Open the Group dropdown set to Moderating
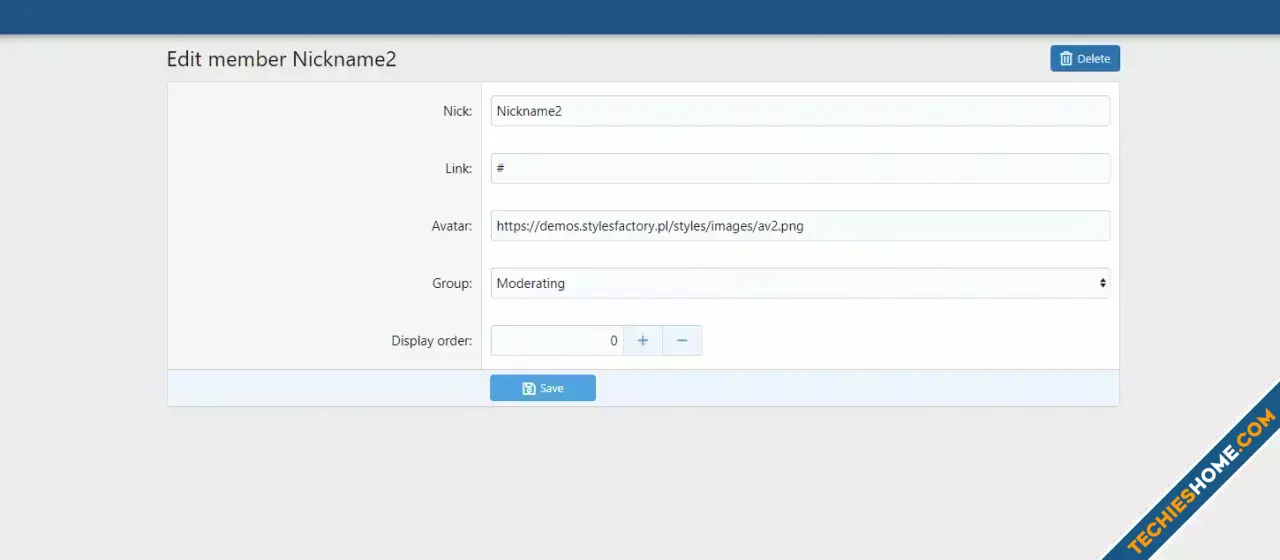Viewport: 1280px width, 560px height. tap(800, 283)
